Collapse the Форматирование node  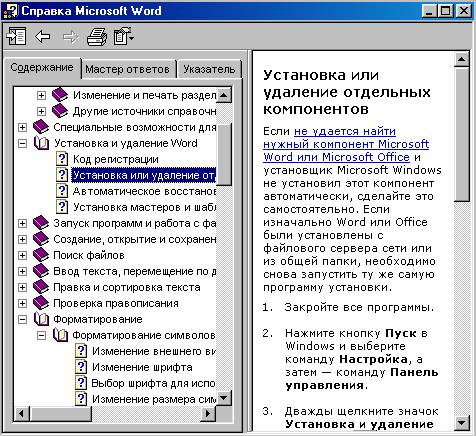pos(22,319)
